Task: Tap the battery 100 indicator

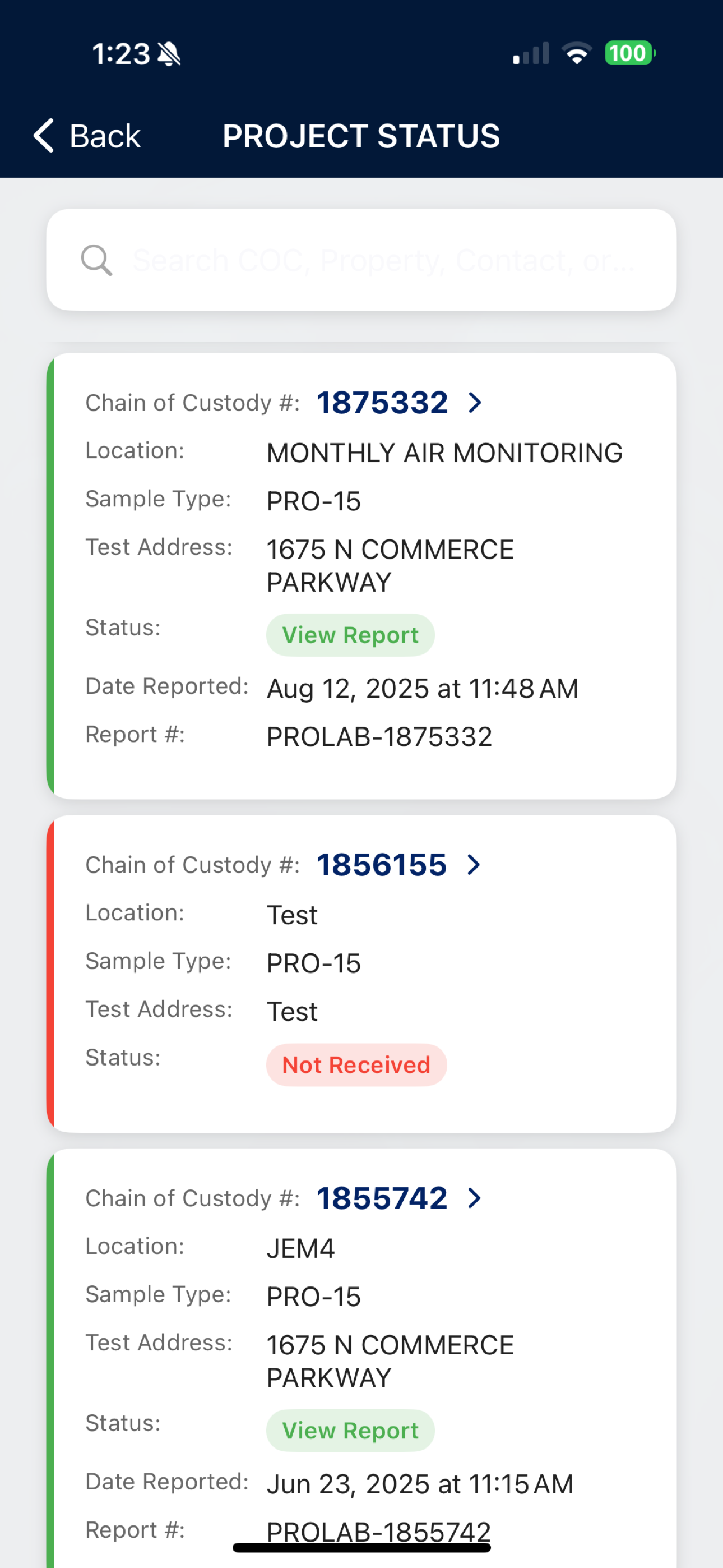Action: [x=630, y=53]
